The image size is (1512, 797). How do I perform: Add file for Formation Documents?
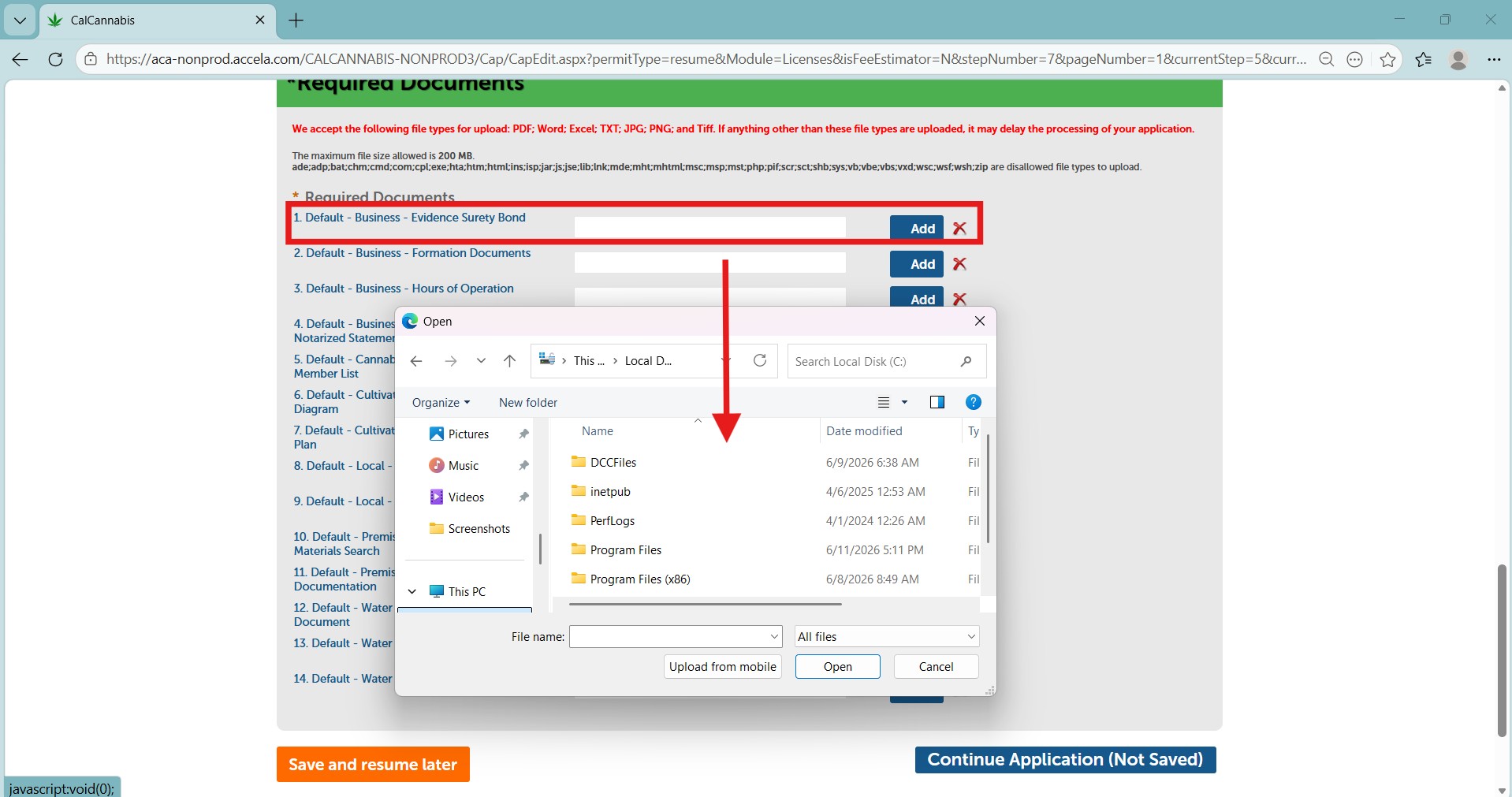coord(916,264)
